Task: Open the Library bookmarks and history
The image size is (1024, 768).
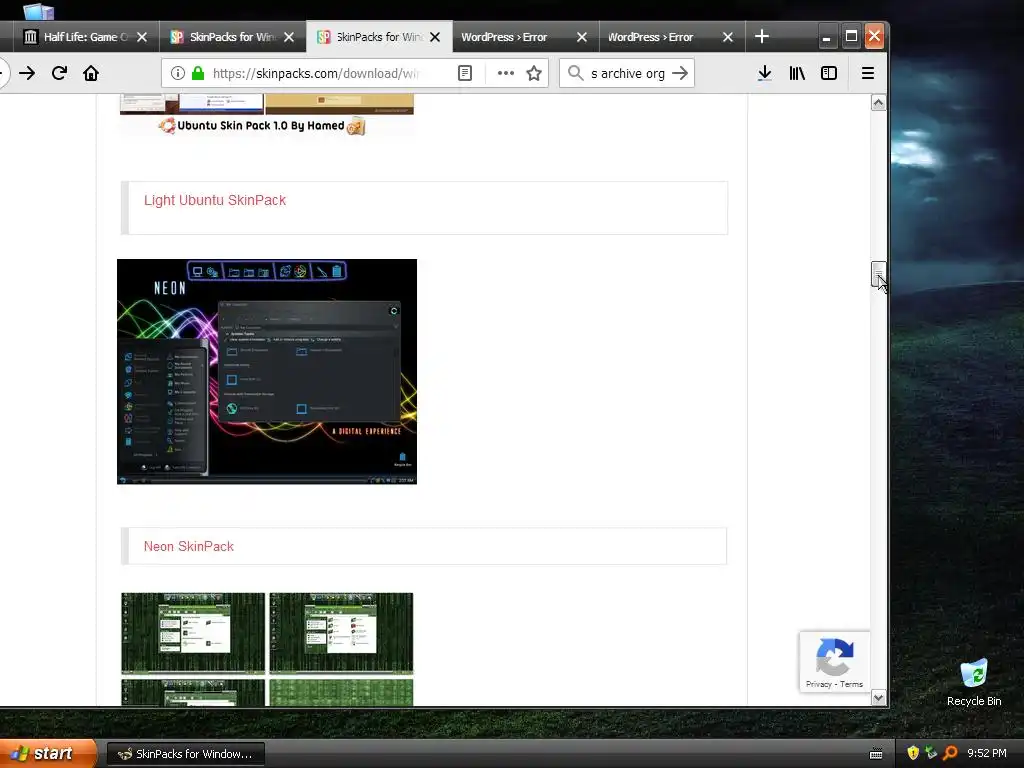Action: (x=797, y=73)
